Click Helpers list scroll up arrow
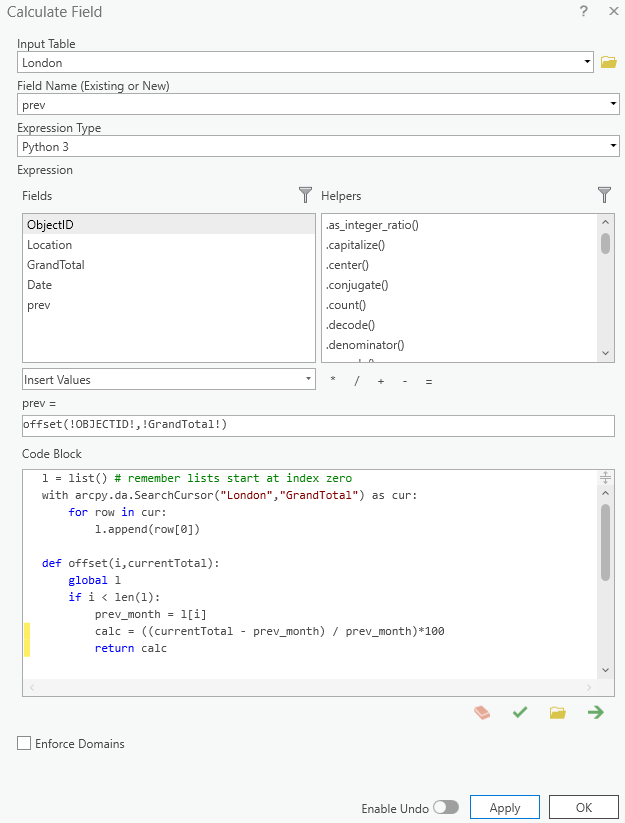 click(605, 222)
